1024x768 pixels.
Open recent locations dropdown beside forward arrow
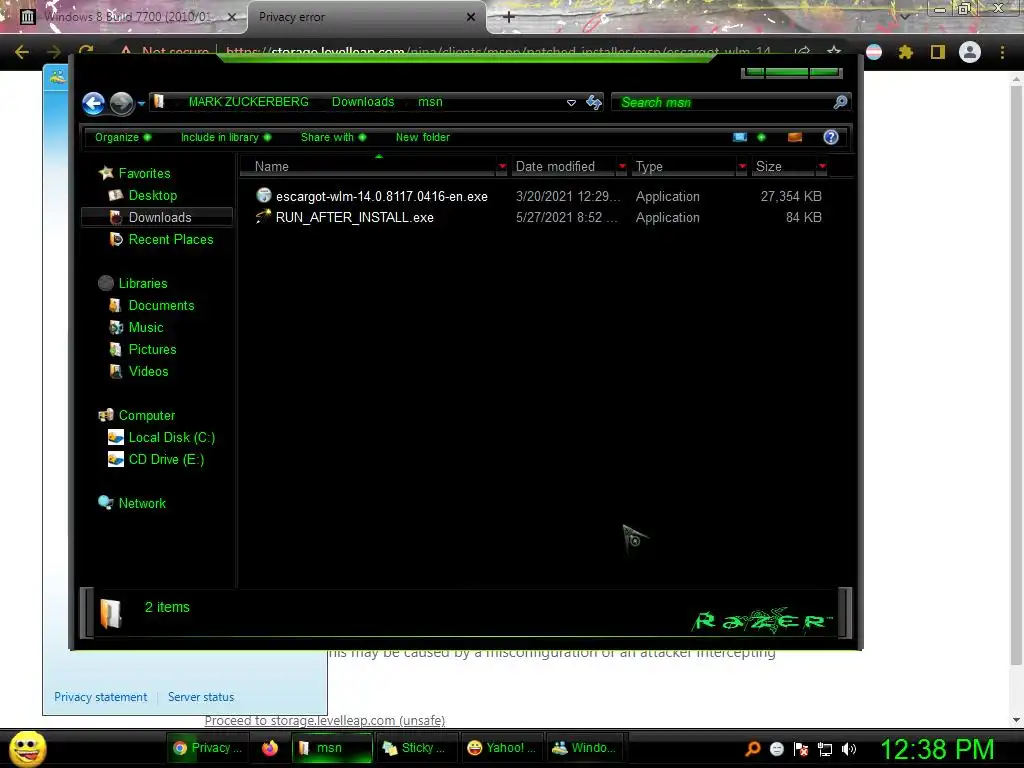coord(141,103)
